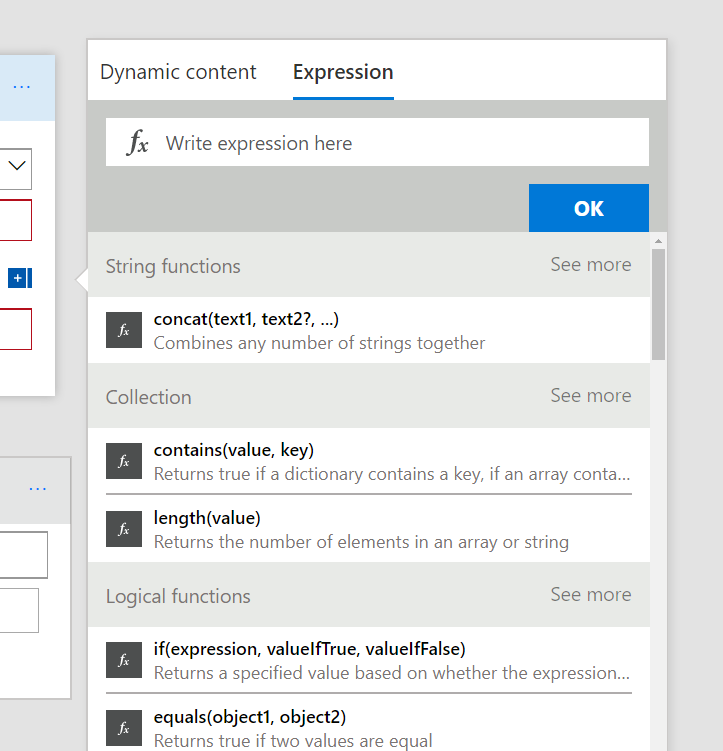Open the top card's ellipsis menu
Image resolution: width=723 pixels, height=751 pixels.
[x=22, y=87]
